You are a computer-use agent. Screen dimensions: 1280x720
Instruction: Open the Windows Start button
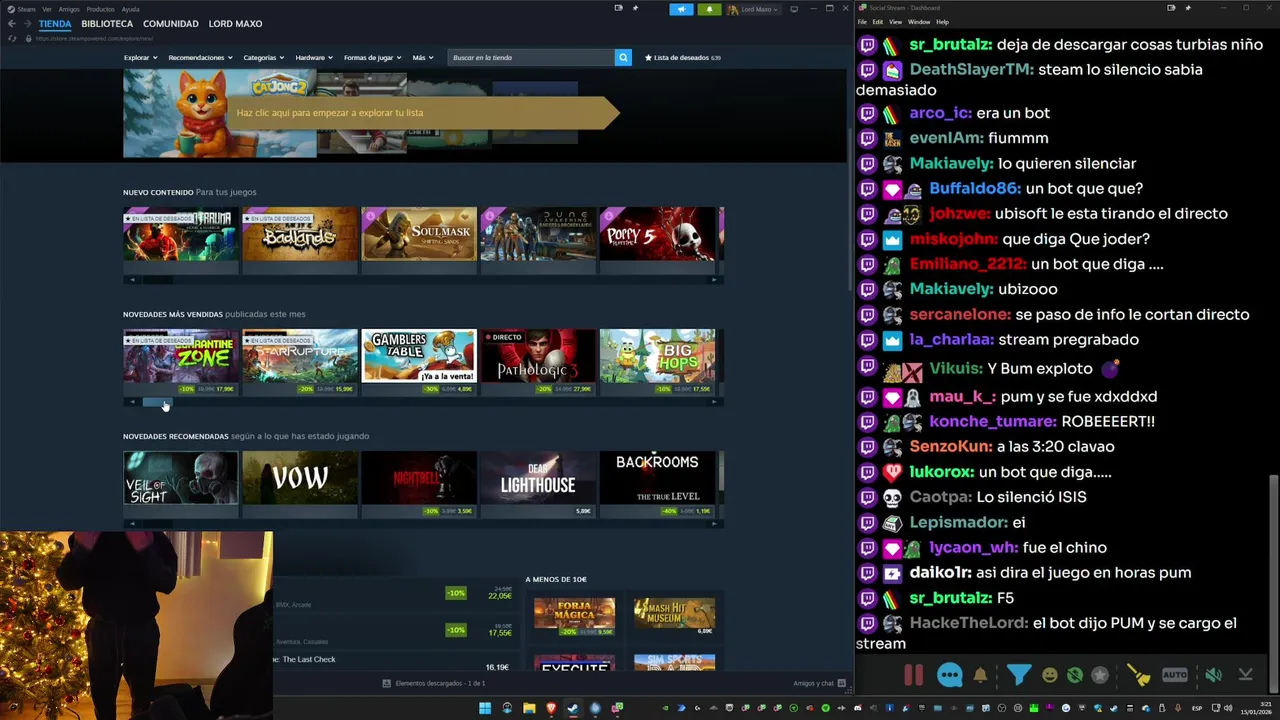pyautogui.click(x=485, y=709)
